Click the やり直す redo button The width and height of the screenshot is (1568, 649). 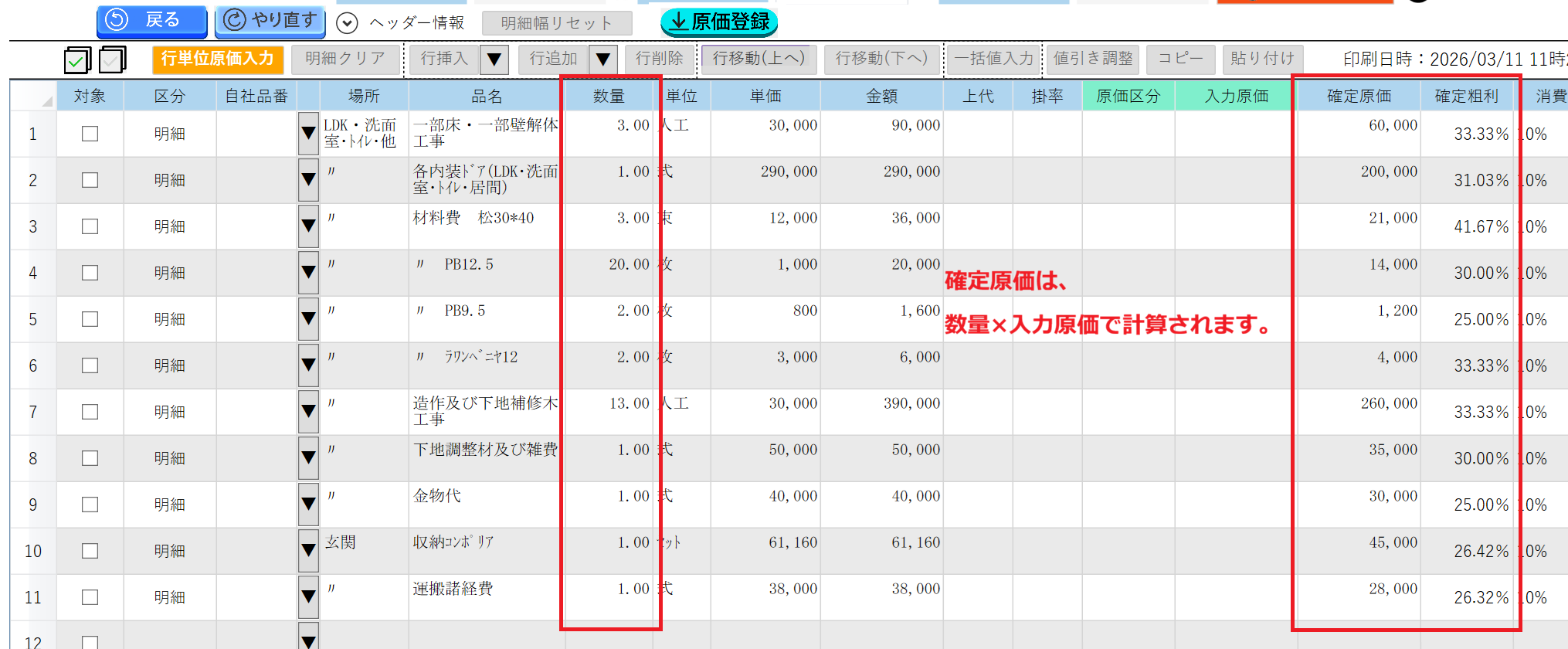(270, 21)
